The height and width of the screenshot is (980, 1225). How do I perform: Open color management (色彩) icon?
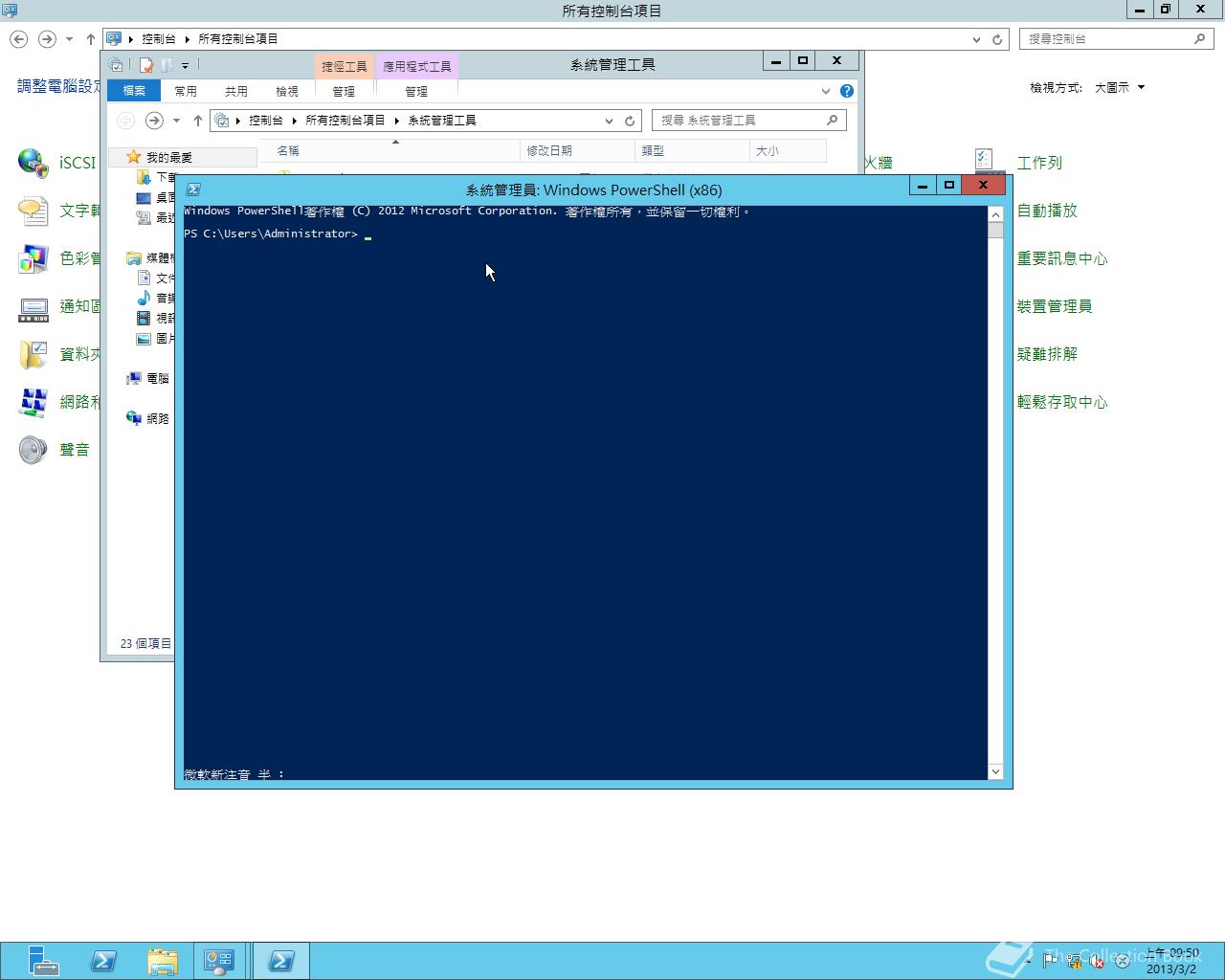[33, 258]
